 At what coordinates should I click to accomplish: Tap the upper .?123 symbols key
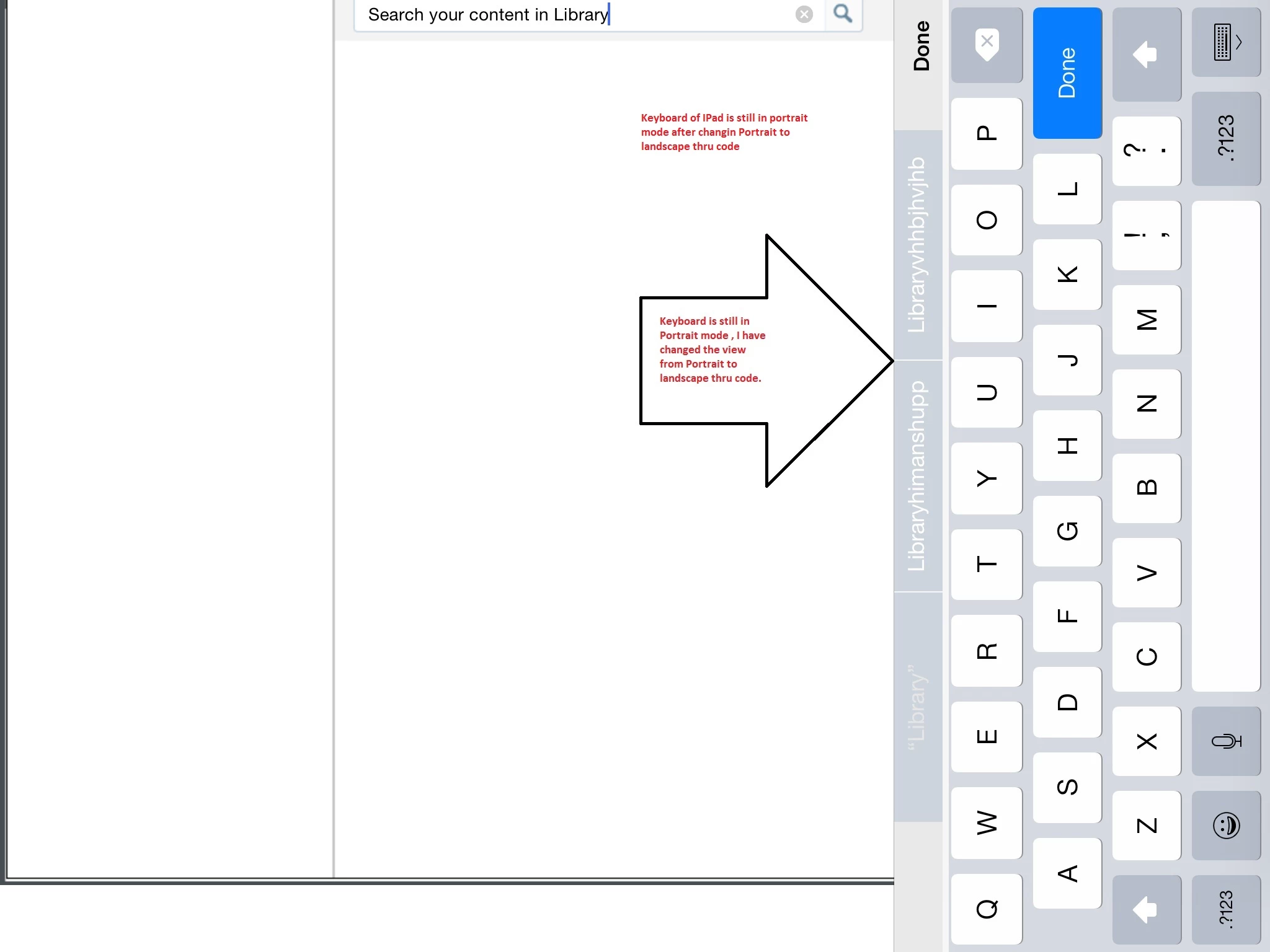coord(1226,138)
